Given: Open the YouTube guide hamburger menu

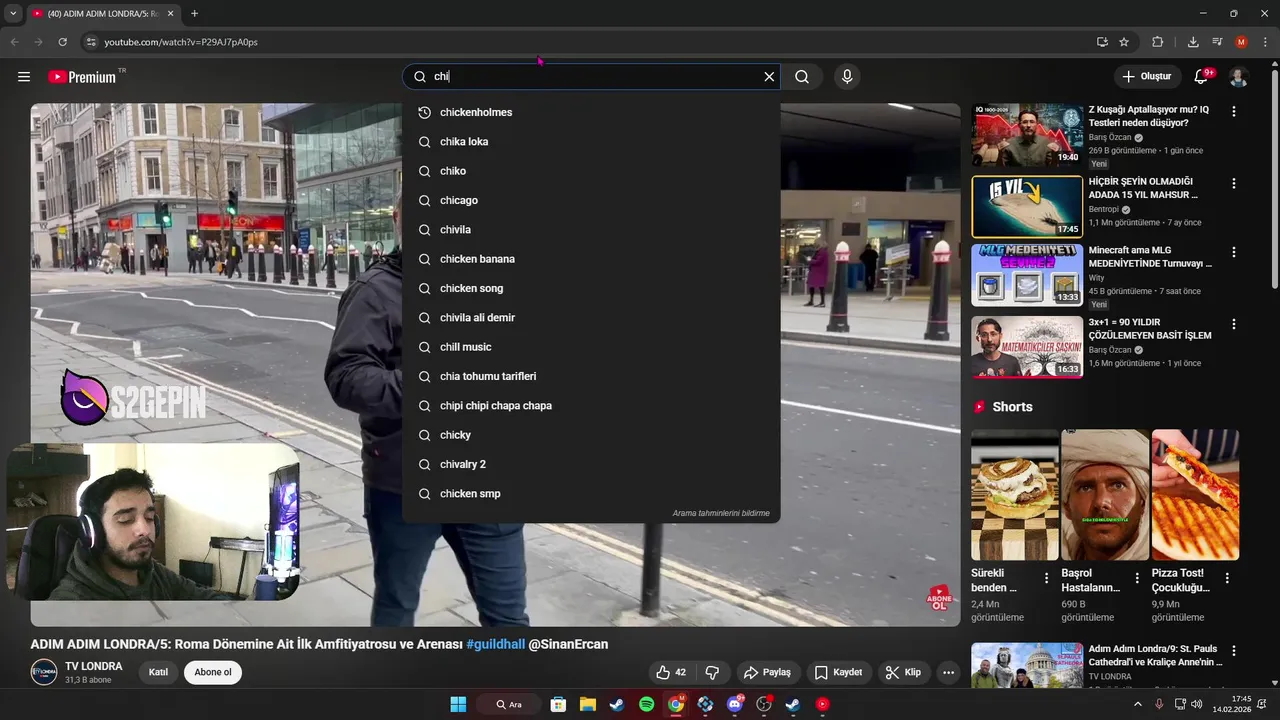Looking at the screenshot, I should pos(24,77).
